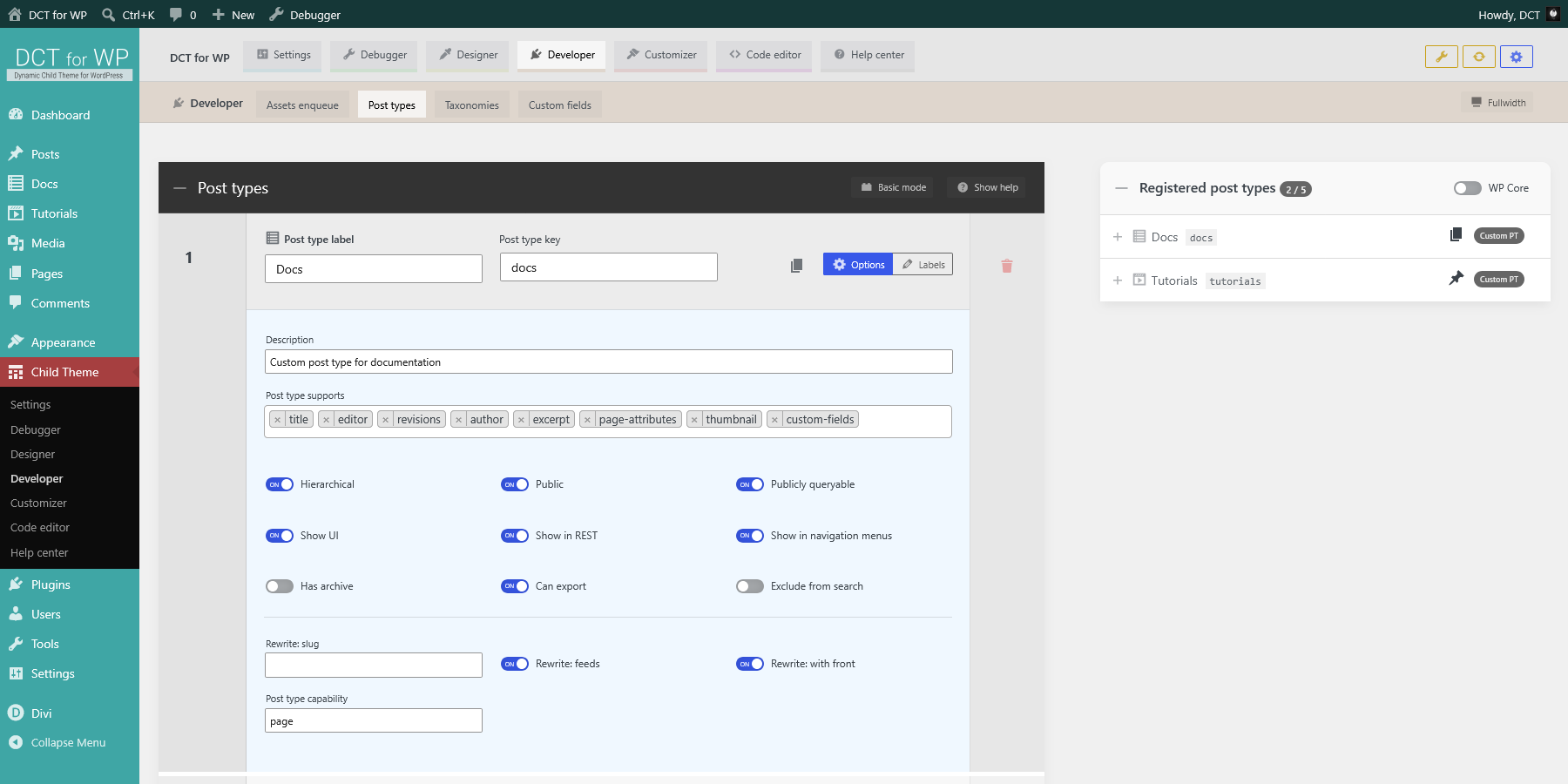This screenshot has width=1568, height=784.
Task: Switch to Custom fields subtab
Action: point(559,105)
